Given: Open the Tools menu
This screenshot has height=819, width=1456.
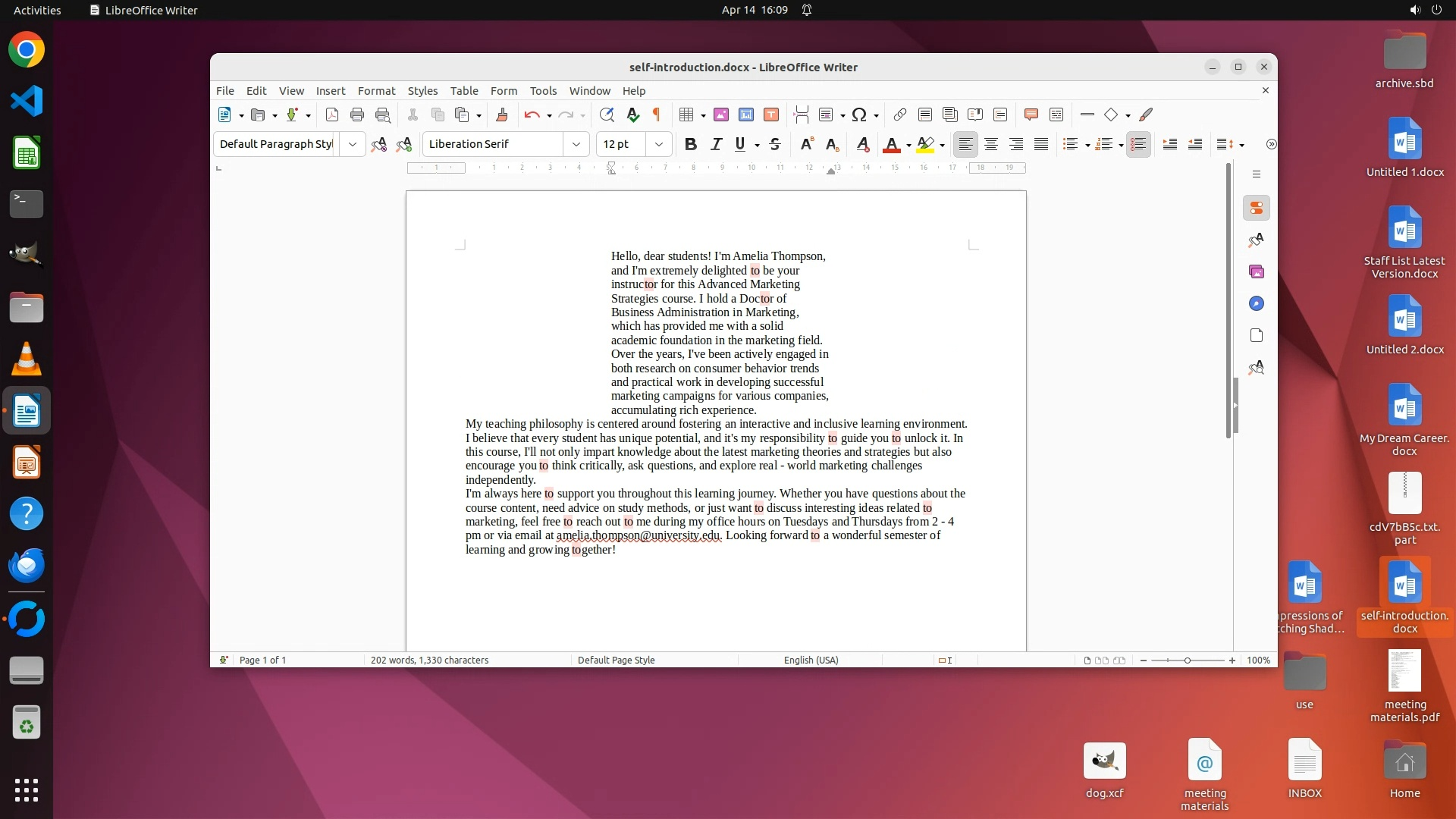Looking at the screenshot, I should click(543, 90).
